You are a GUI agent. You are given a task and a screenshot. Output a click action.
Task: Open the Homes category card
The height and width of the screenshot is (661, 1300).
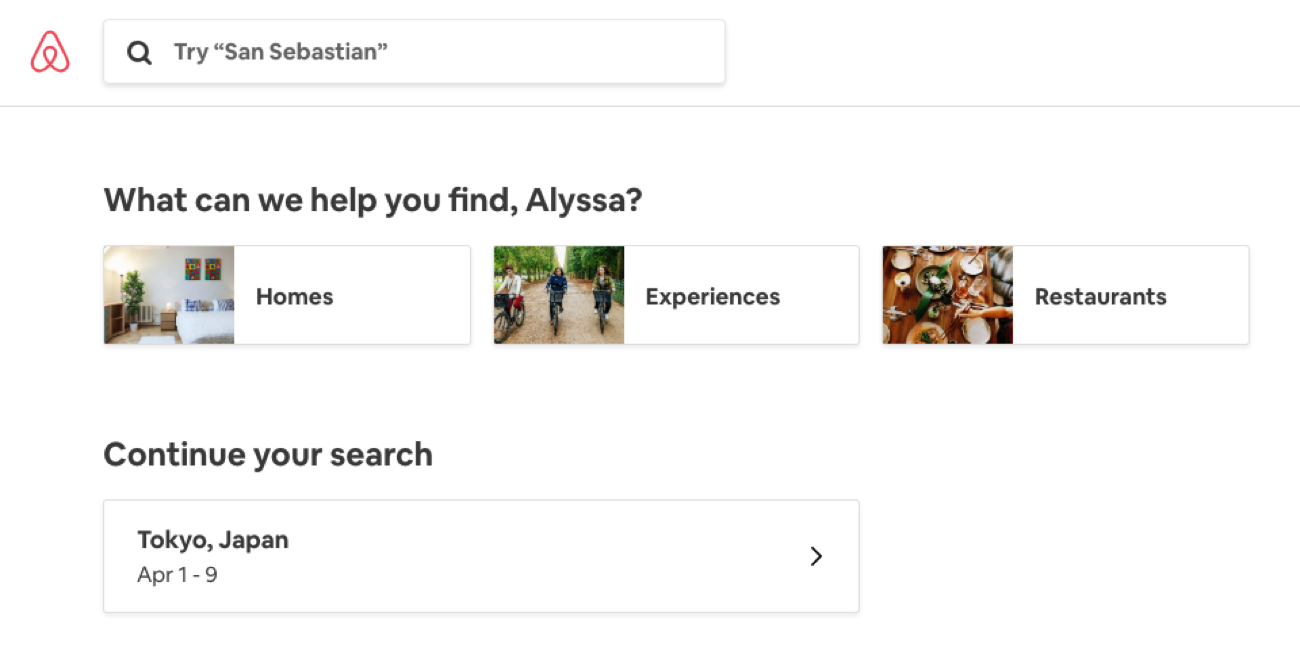tap(287, 295)
